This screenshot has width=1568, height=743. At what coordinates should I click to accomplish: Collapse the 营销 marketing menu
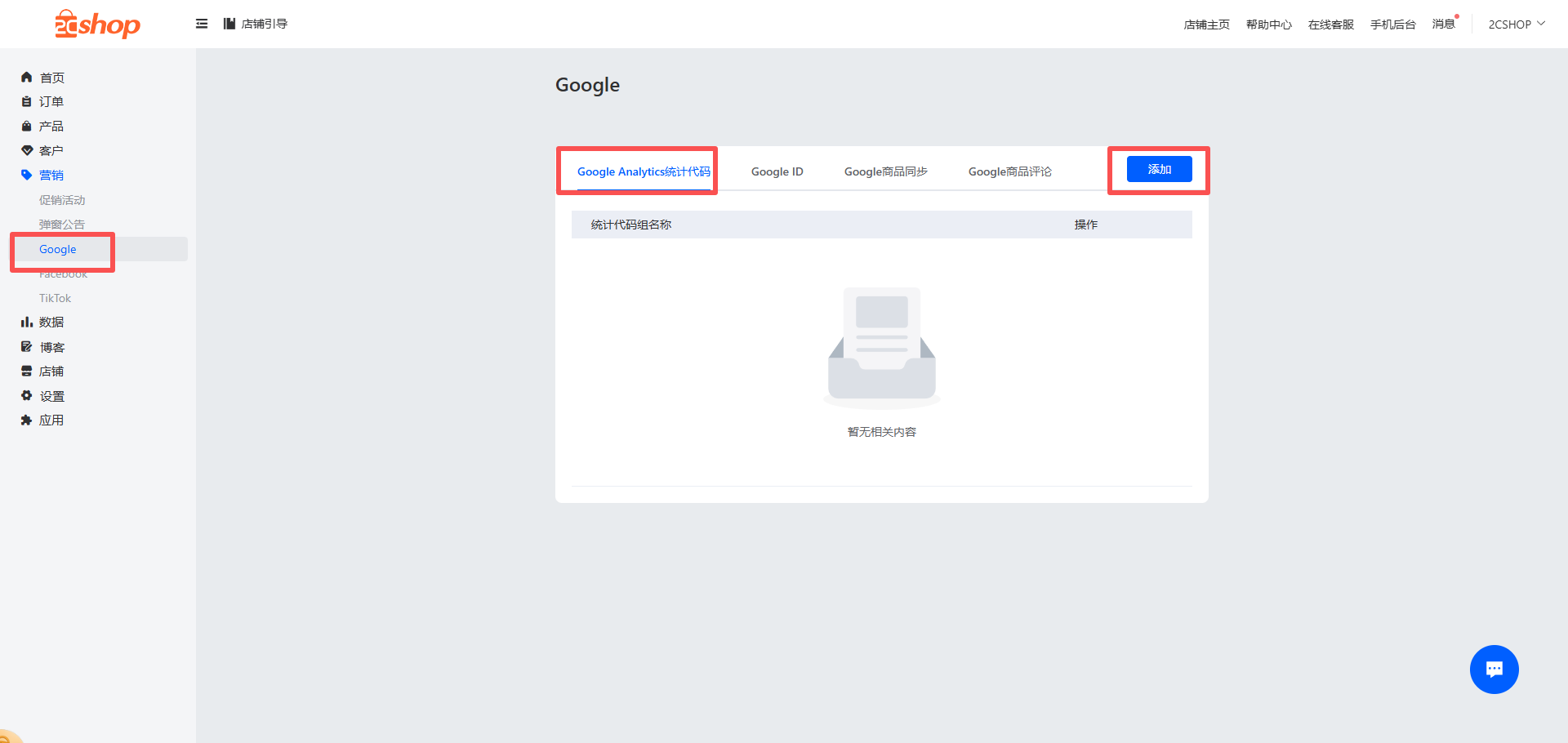51,176
